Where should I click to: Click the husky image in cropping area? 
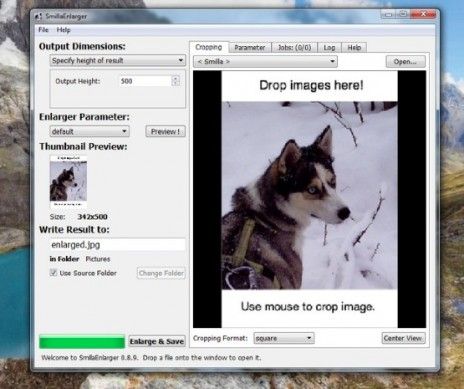coord(310,195)
